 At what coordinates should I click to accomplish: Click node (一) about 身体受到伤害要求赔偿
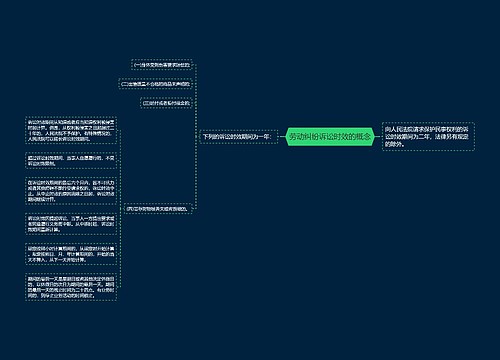click(x=162, y=65)
